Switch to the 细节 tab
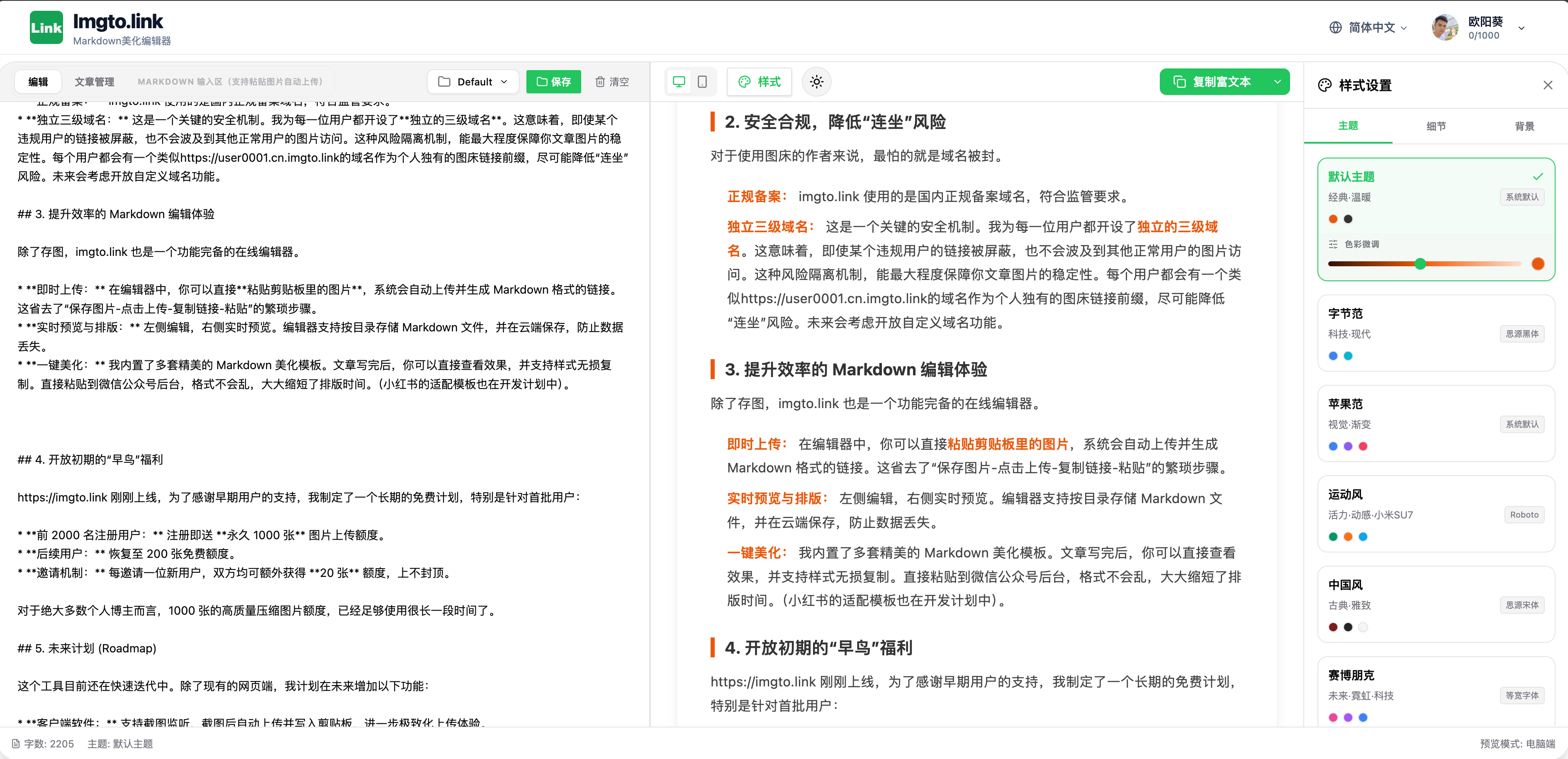This screenshot has height=759, width=1568. tap(1436, 126)
